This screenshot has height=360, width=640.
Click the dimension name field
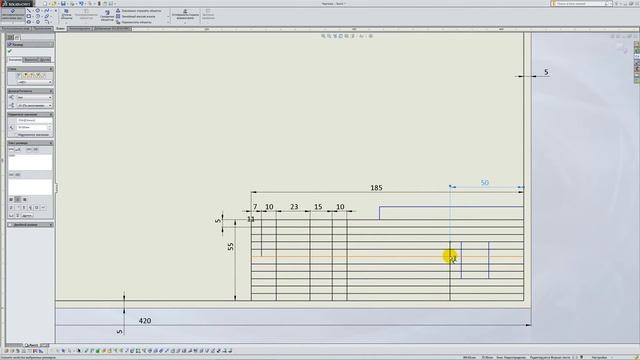[x=34, y=120]
